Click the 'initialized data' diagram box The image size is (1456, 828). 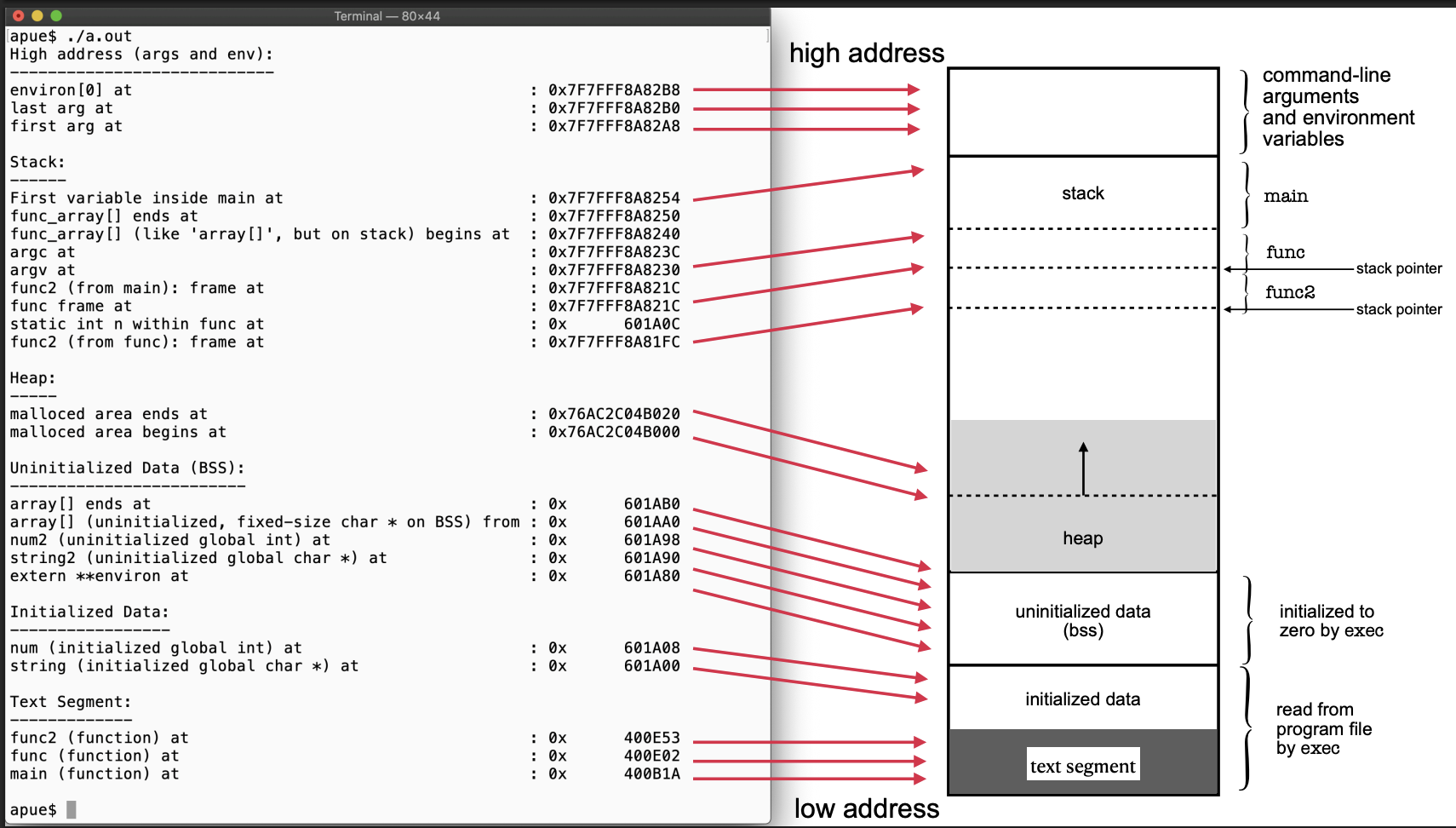point(1082,699)
